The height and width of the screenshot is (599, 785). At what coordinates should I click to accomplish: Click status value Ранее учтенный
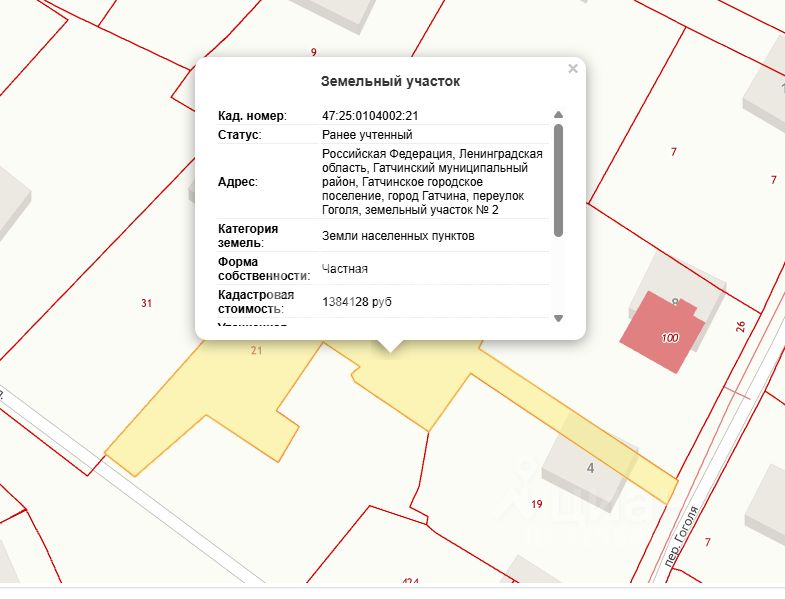coord(367,135)
